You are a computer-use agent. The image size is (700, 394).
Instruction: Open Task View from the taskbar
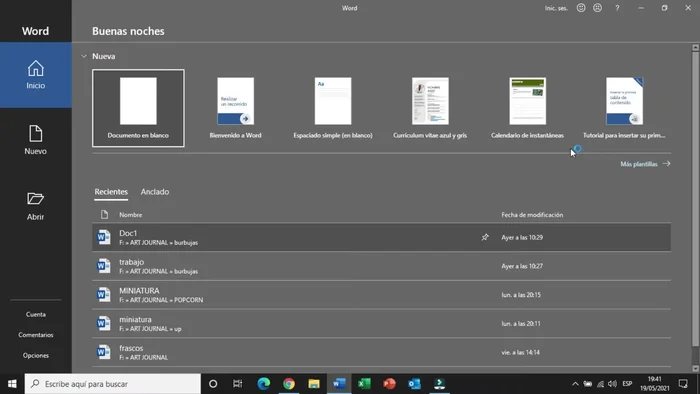click(x=238, y=384)
